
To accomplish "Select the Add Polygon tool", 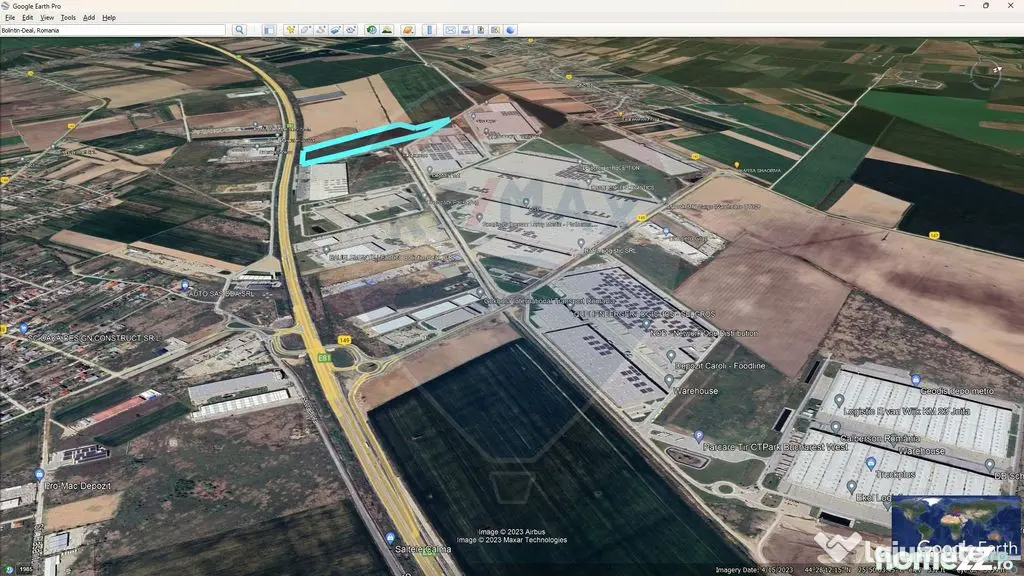I will click(x=305, y=30).
